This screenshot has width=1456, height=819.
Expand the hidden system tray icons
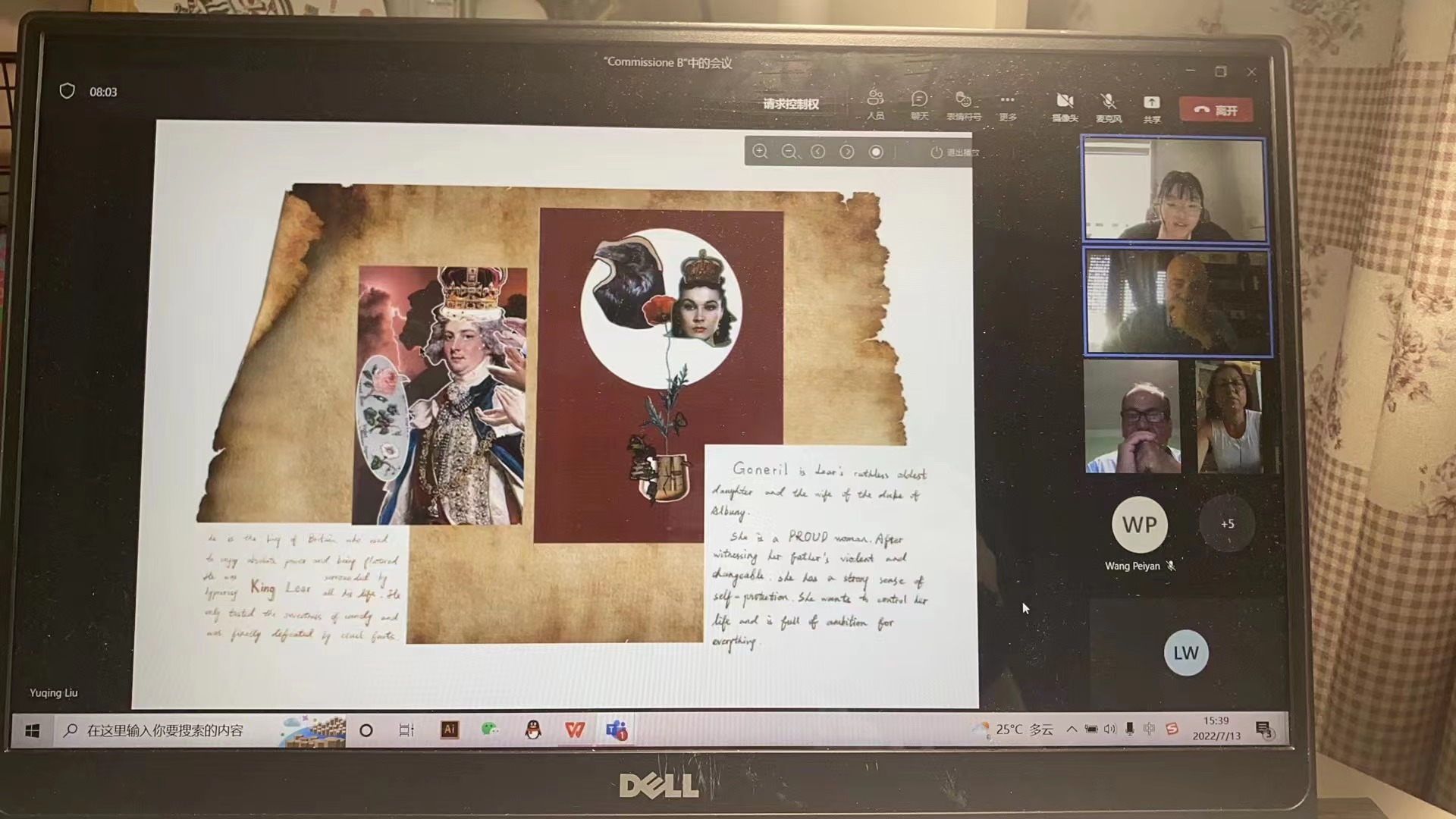click(1071, 730)
